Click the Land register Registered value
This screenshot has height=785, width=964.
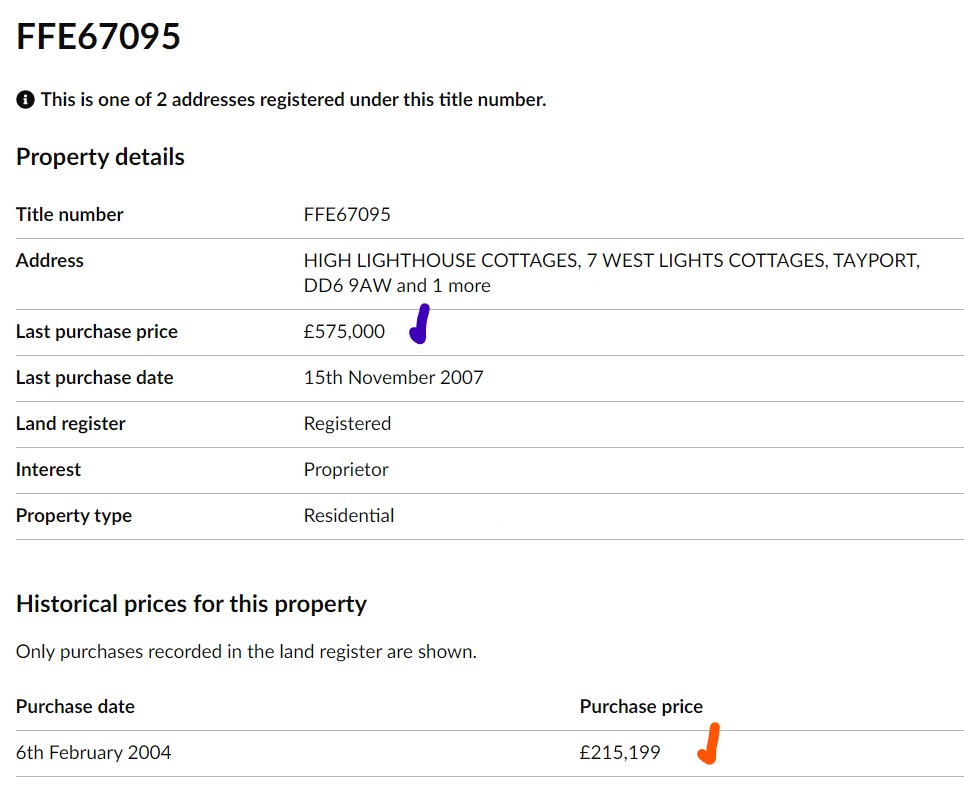click(x=347, y=424)
